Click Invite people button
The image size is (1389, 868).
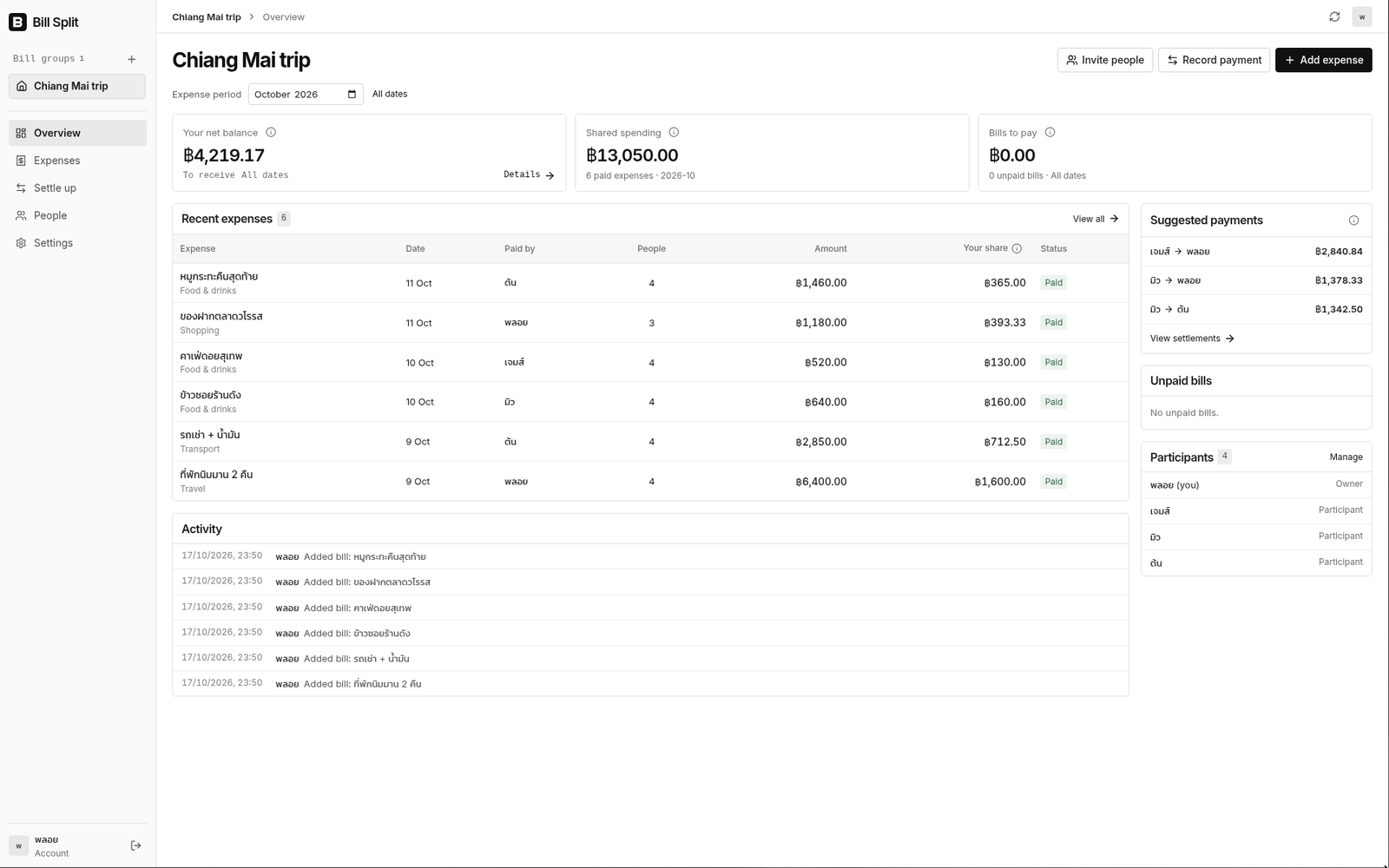click(1105, 60)
